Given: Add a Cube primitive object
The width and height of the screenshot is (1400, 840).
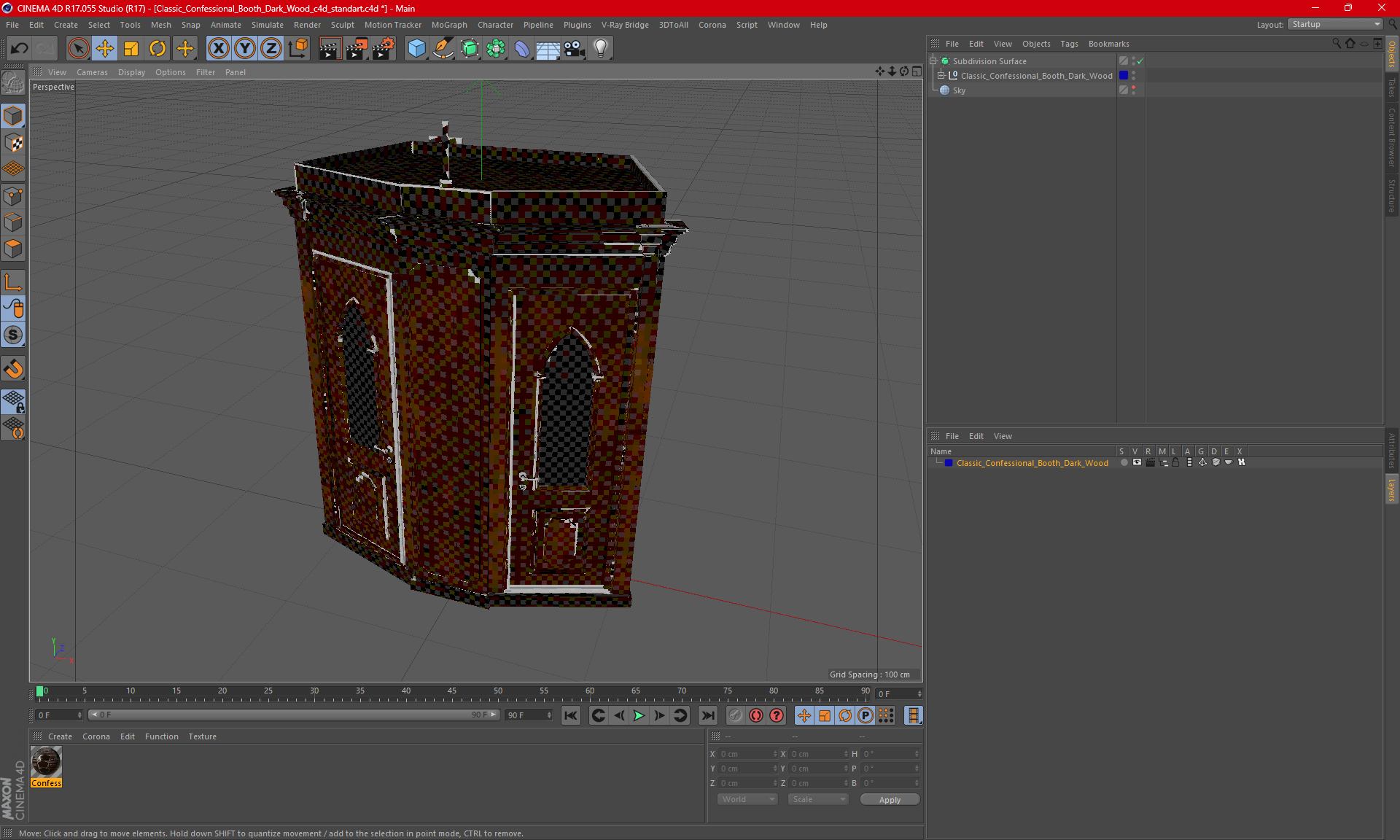Looking at the screenshot, I should pyautogui.click(x=416, y=48).
